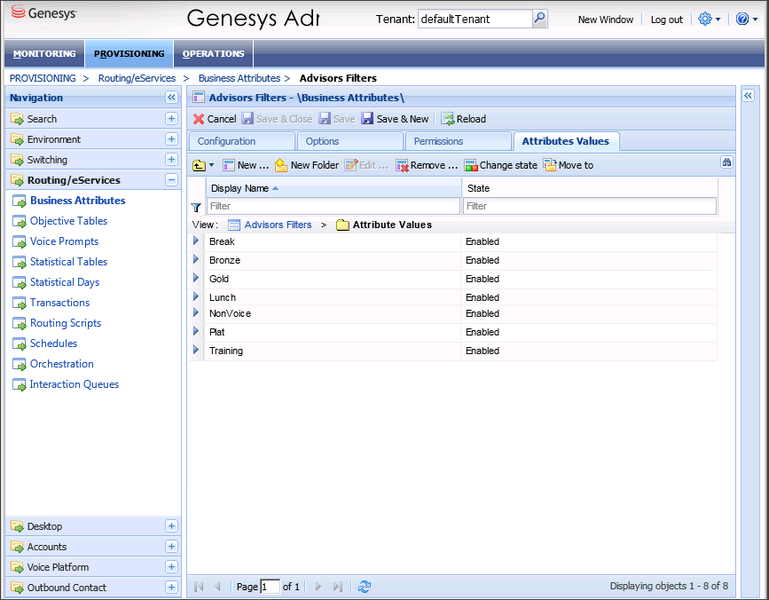Expand the Search navigation section
Screen dimensions: 769x600
coord(171,118)
